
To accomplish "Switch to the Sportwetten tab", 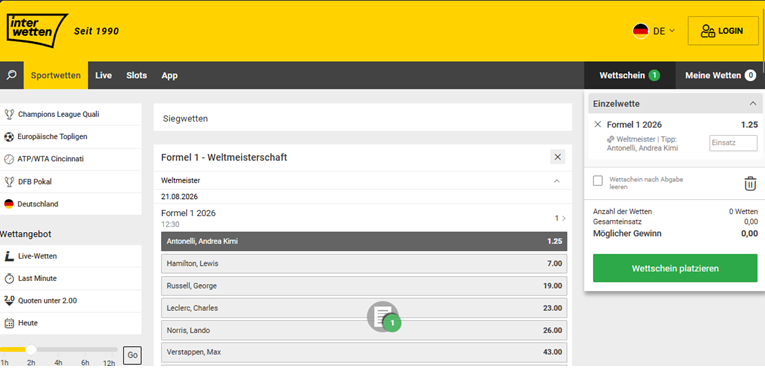I will [56, 75].
